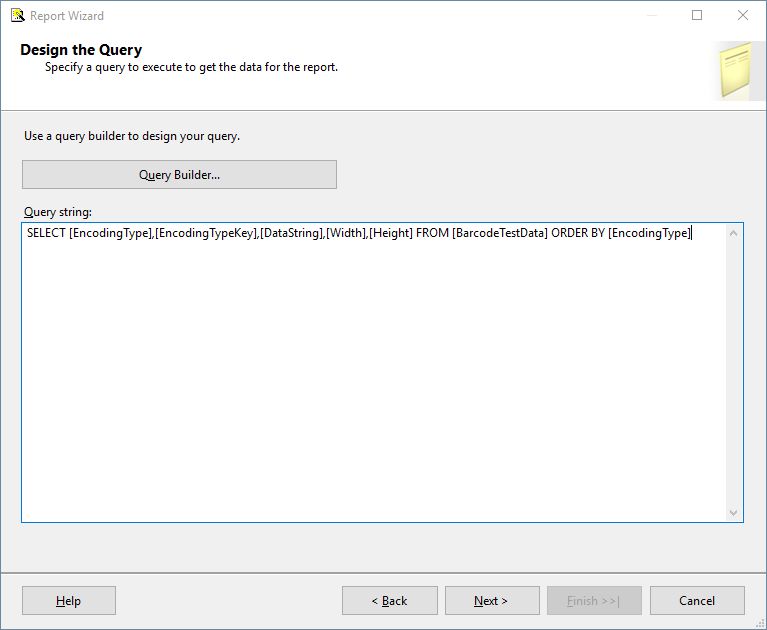Click the Finish >>| button
767x630 pixels.
tap(594, 601)
